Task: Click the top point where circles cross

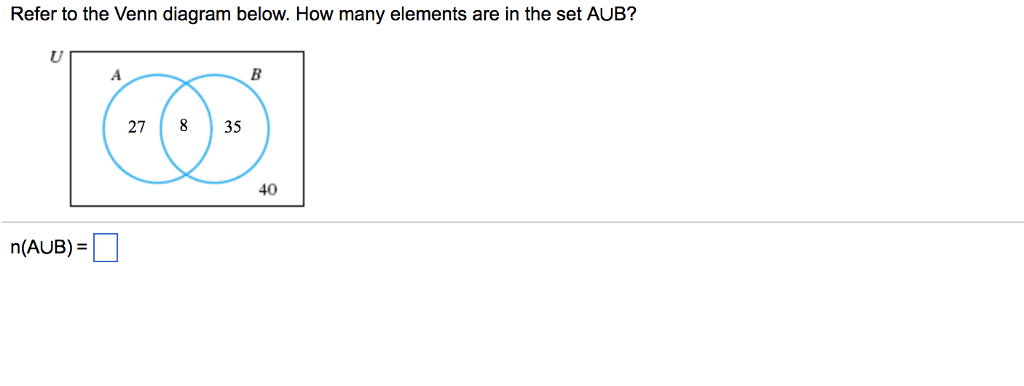Action: (187, 84)
